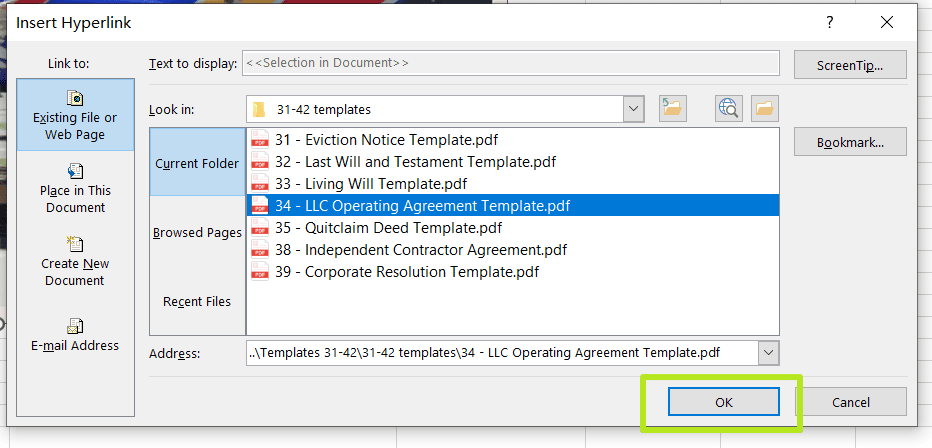Open the Bookmark button
The width and height of the screenshot is (932, 448).
click(x=850, y=143)
